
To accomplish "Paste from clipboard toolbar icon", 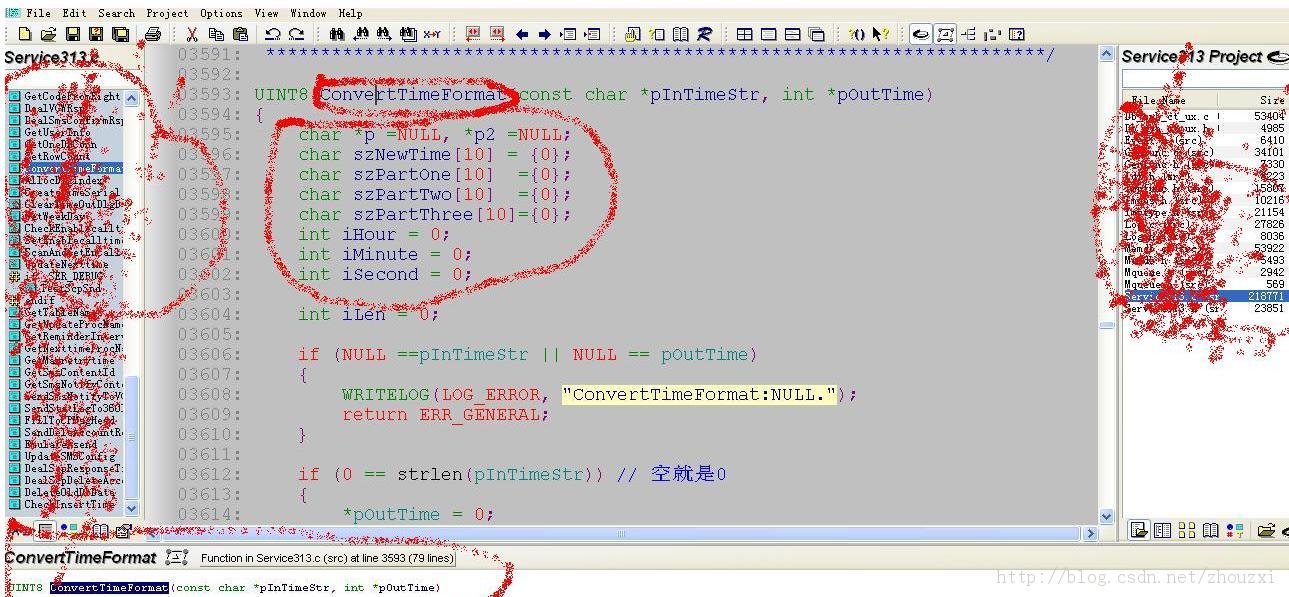I will (x=240, y=34).
